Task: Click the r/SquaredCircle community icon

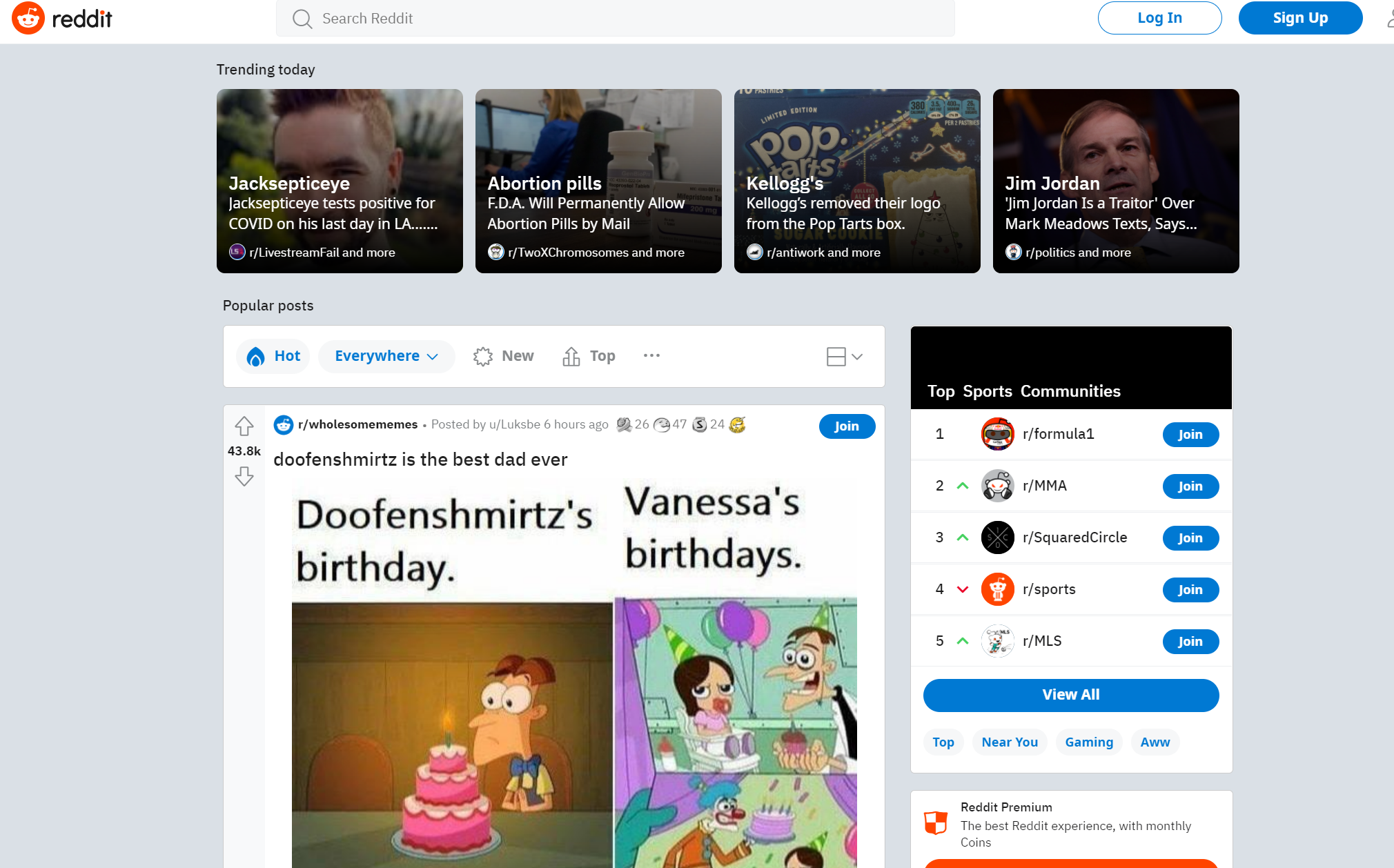Action: [996, 537]
